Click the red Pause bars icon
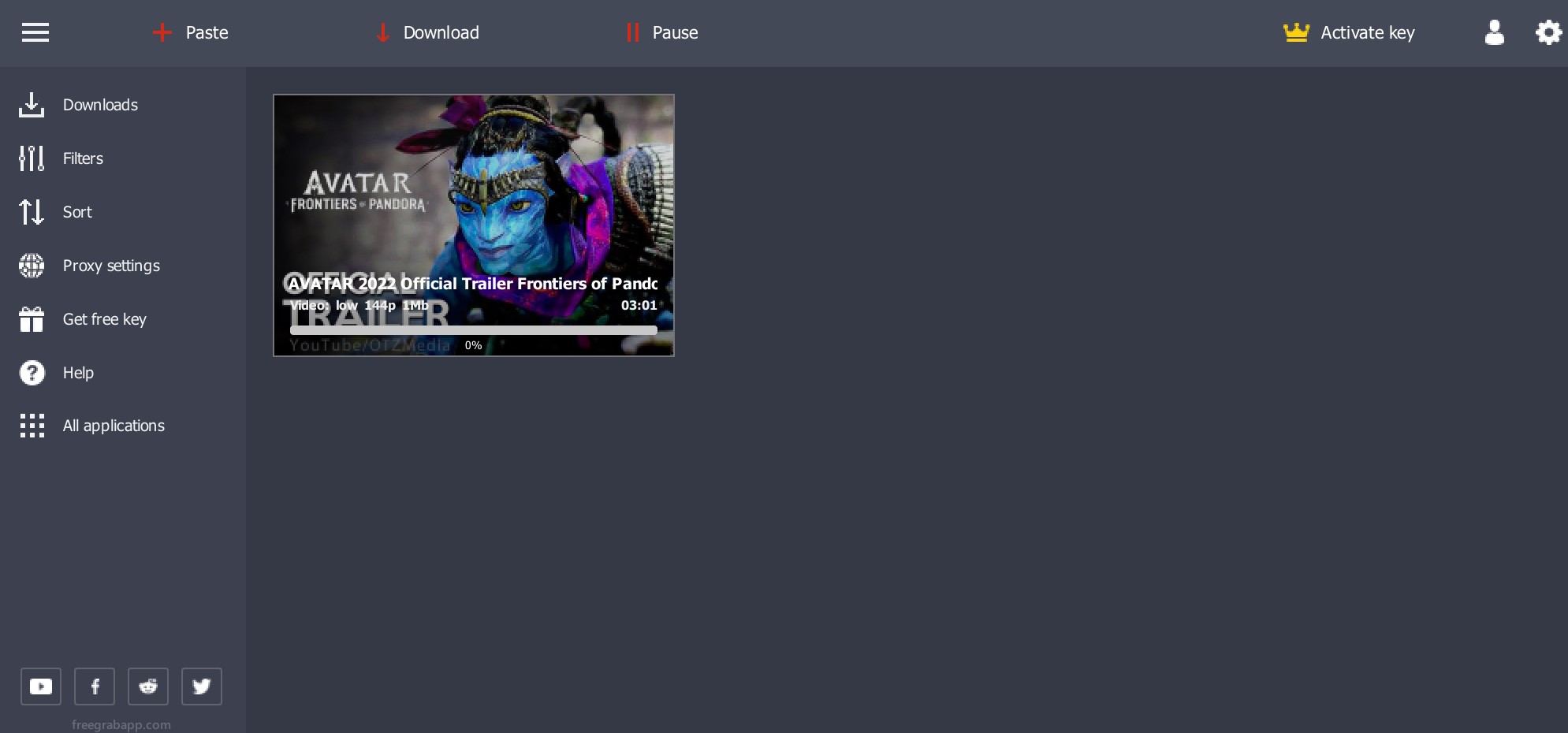Screen dimensions: 1568x733 (x=632, y=32)
